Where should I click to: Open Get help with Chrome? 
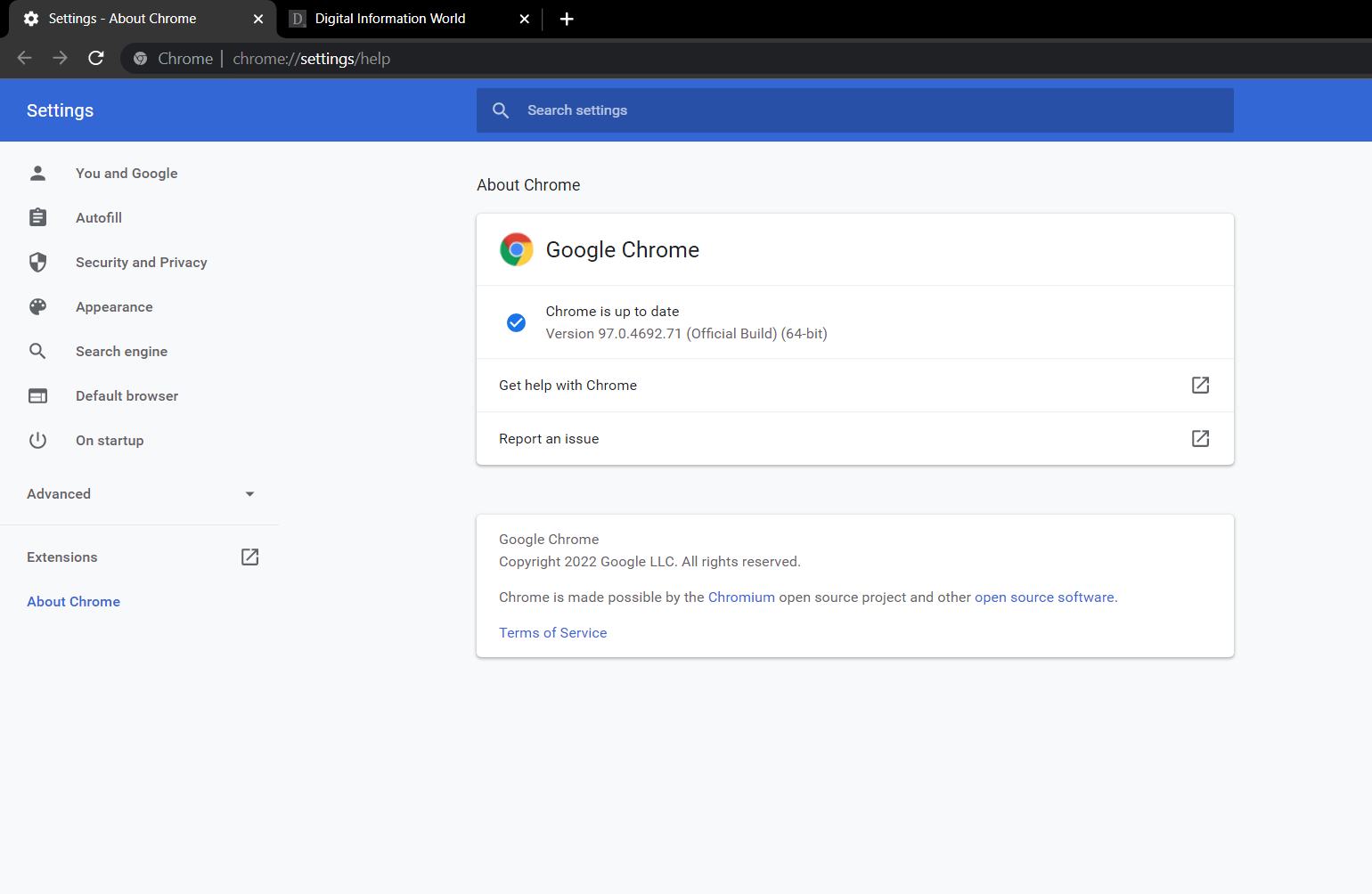(x=855, y=386)
